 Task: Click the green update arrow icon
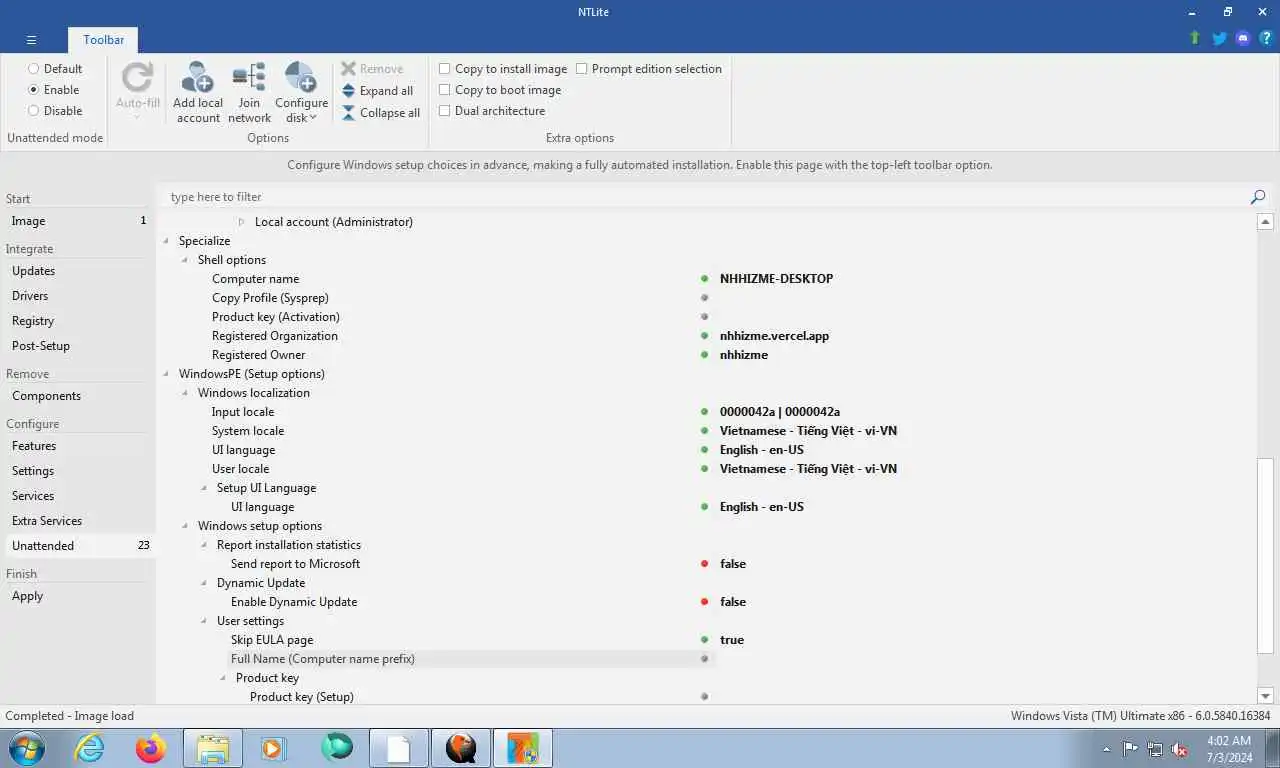click(1194, 38)
